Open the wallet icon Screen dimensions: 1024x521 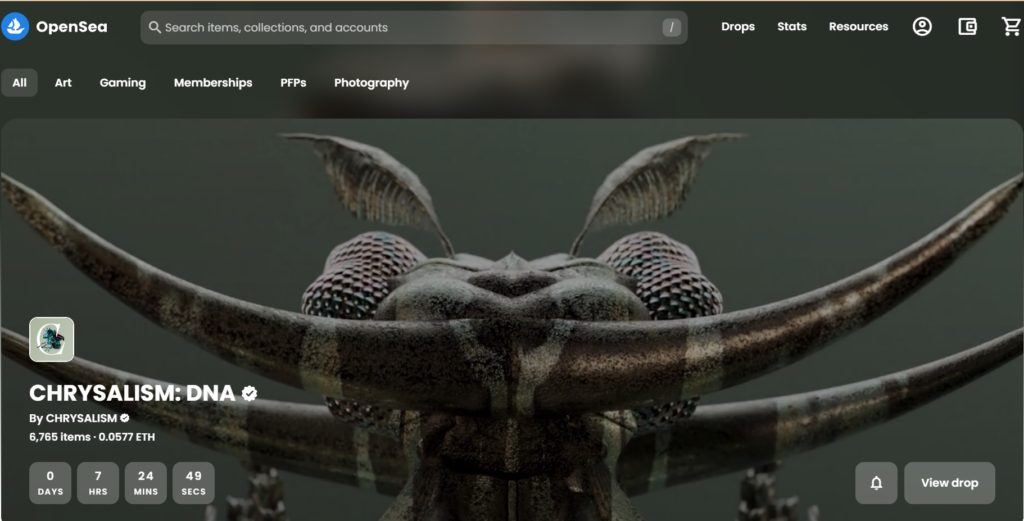(x=967, y=27)
